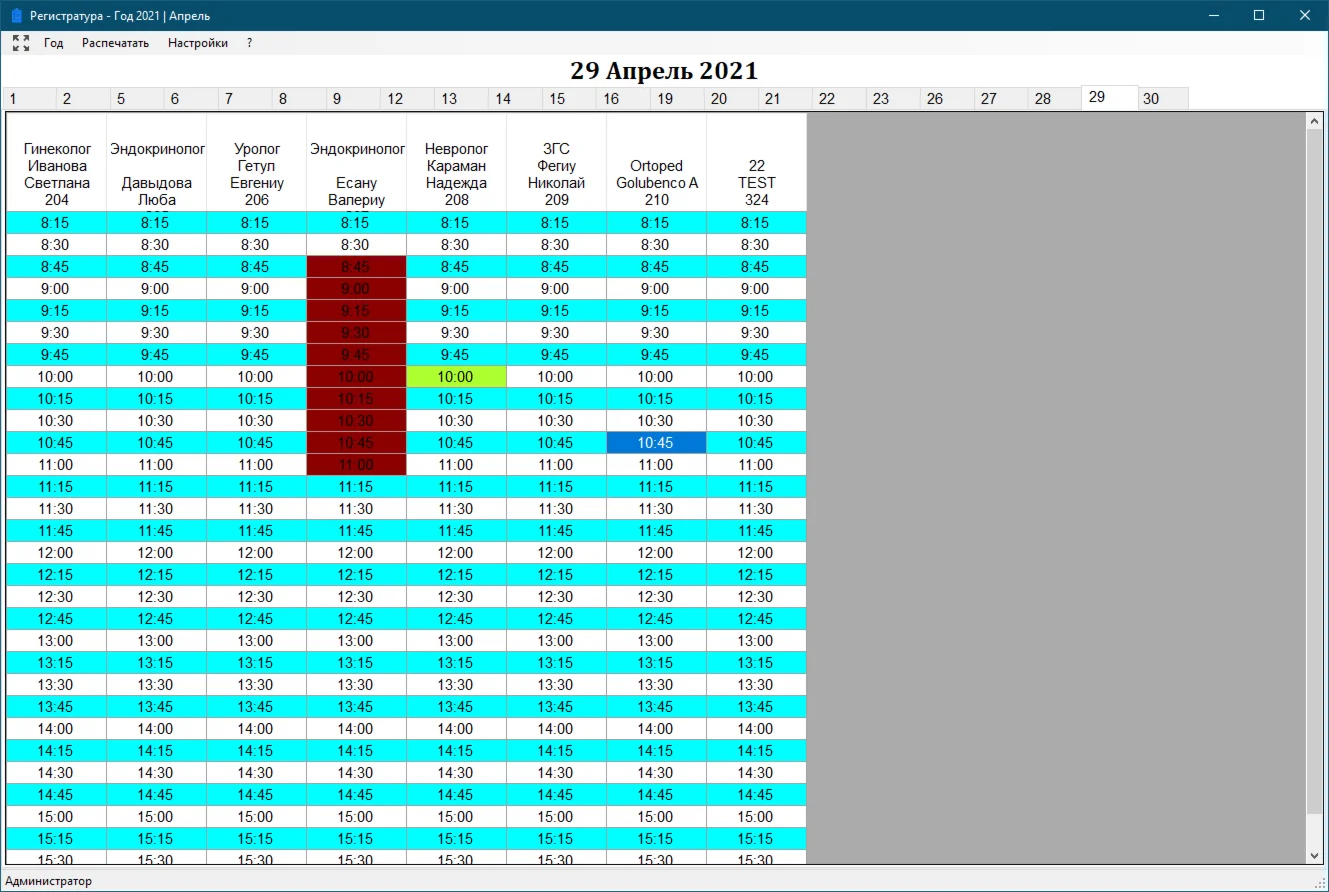Switch to day tab 30
This screenshot has width=1329, height=892.
coord(1163,99)
